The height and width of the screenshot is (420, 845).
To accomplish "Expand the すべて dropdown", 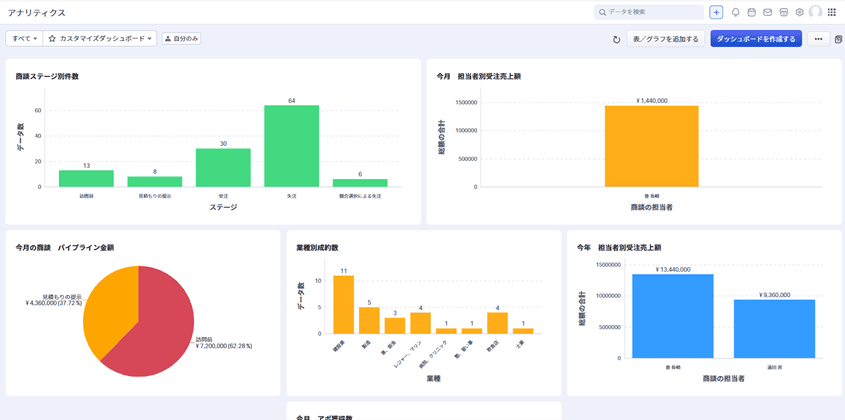I will tap(24, 39).
